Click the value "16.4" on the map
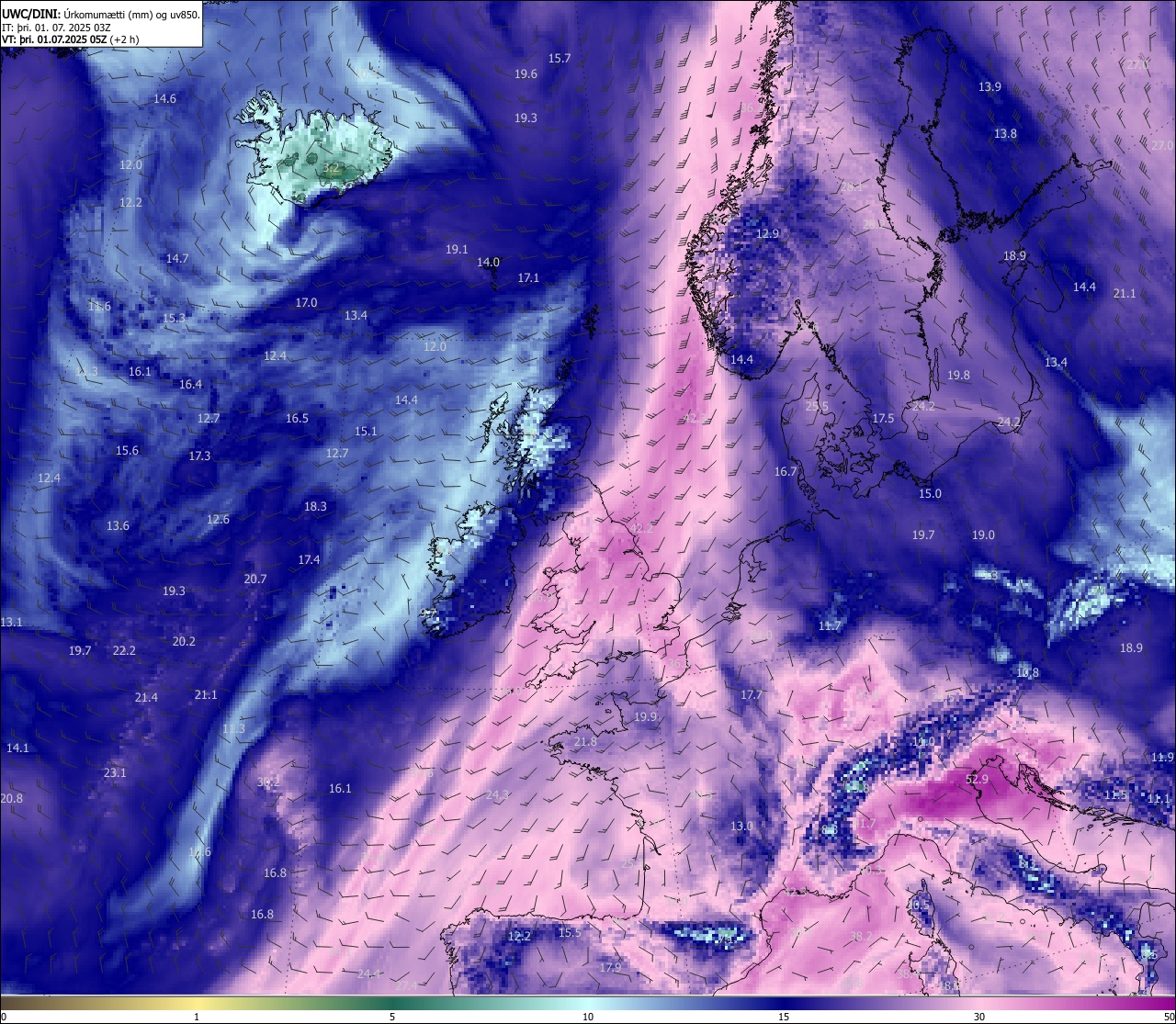 pyautogui.click(x=190, y=384)
